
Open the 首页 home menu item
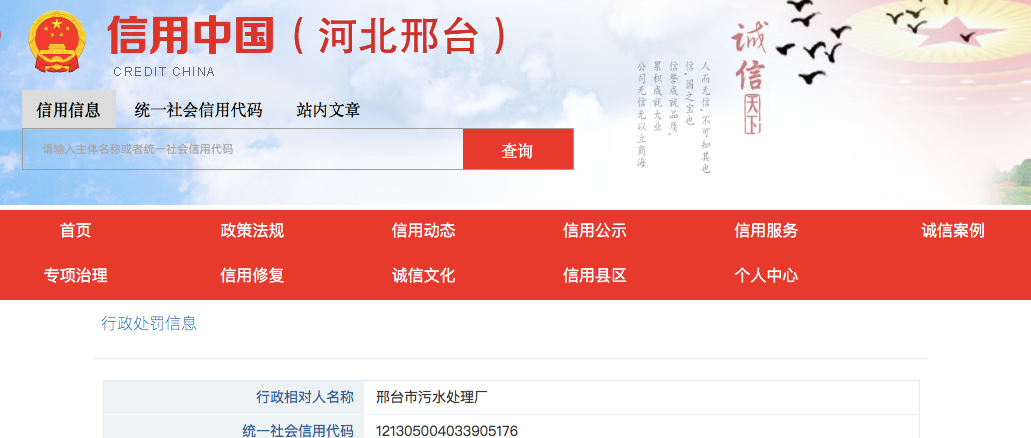coord(75,231)
